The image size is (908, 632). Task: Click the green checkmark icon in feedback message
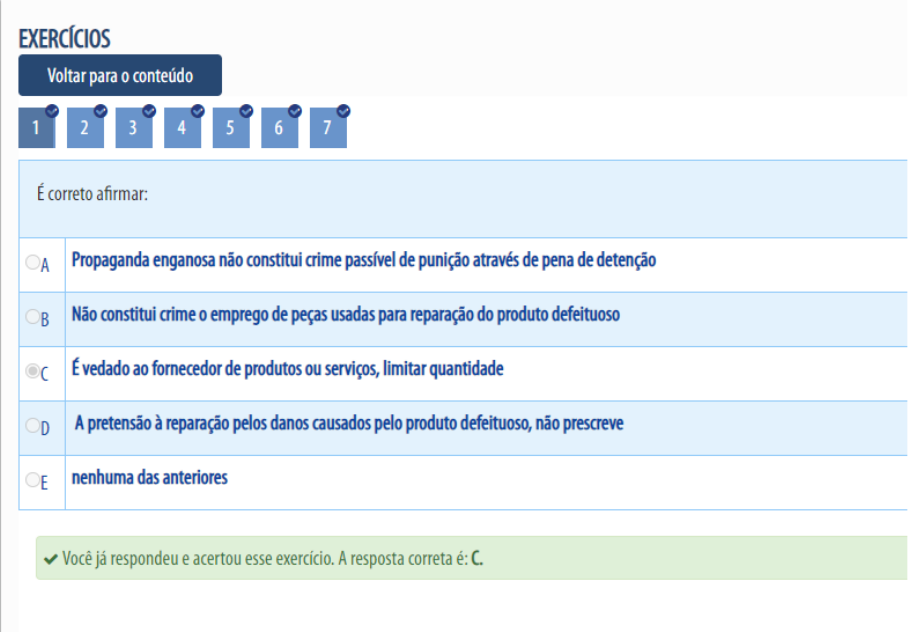click(49, 558)
